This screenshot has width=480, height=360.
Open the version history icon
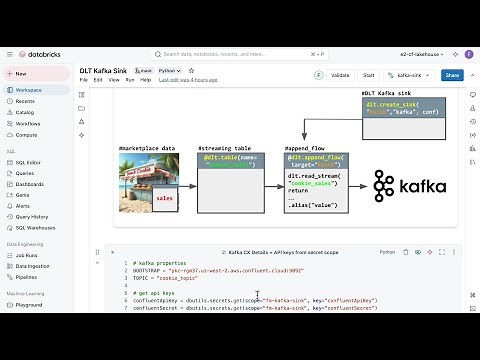point(473,122)
